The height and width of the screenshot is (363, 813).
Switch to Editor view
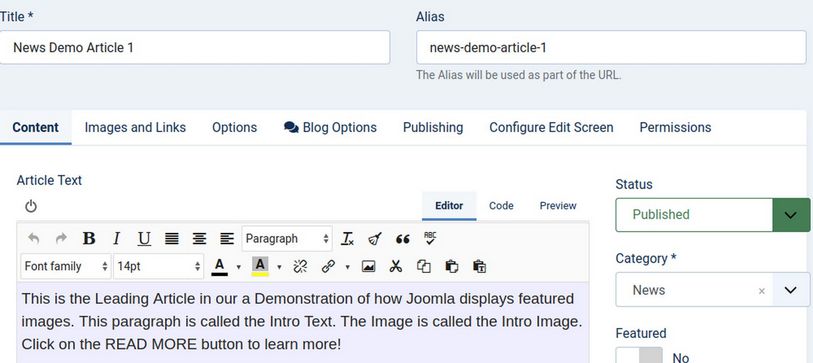(449, 206)
